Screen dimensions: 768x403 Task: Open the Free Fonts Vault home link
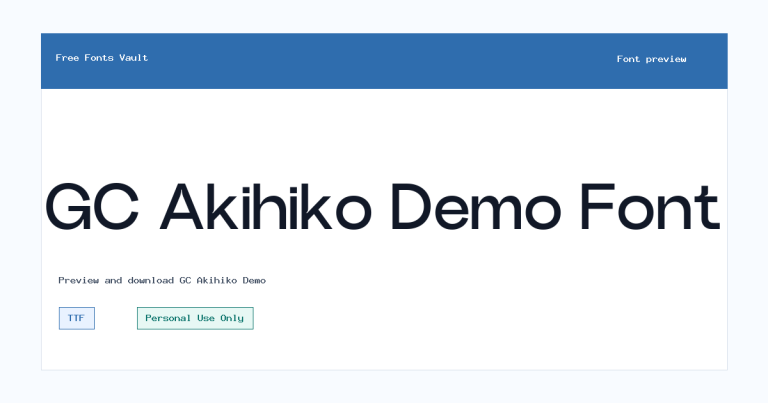click(x=101, y=58)
